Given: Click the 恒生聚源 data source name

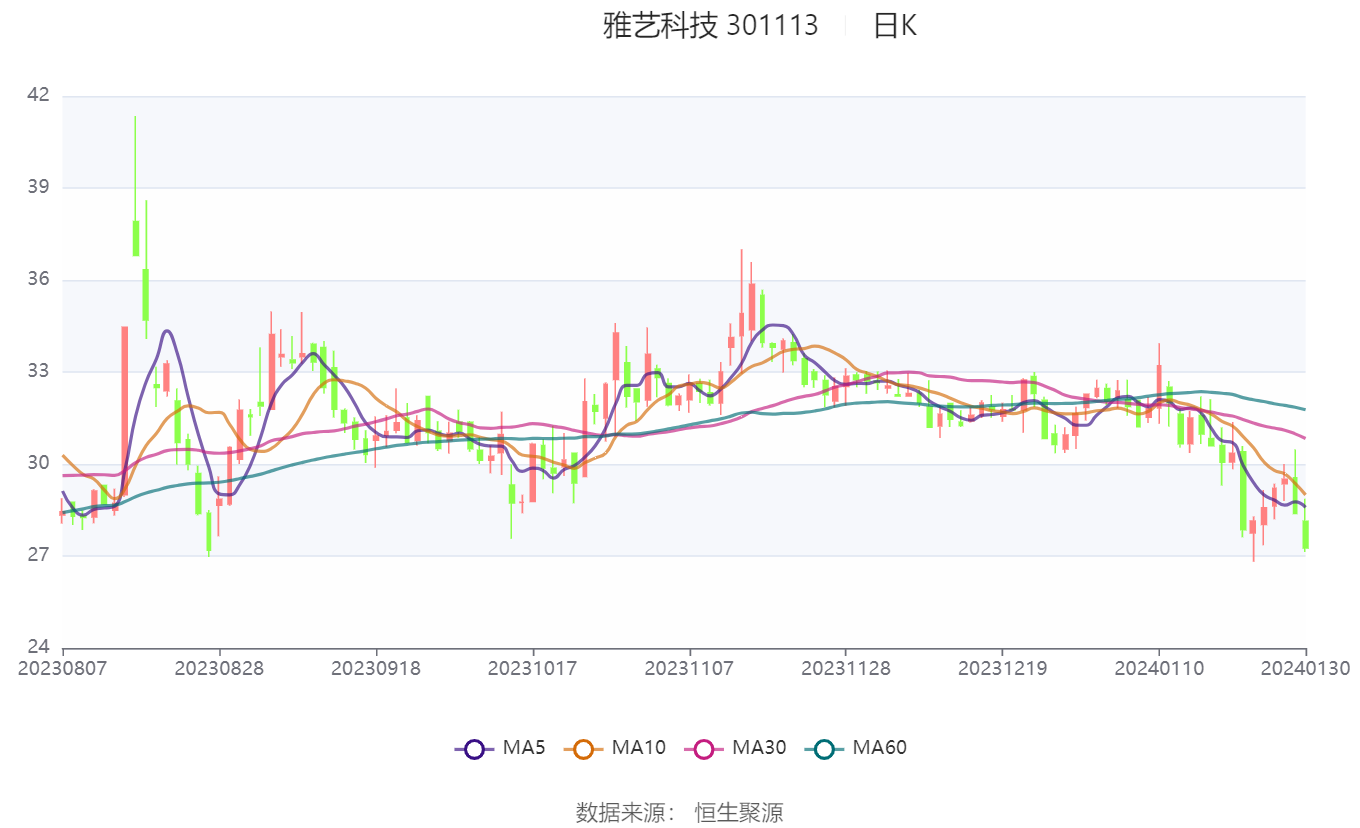Looking at the screenshot, I should (x=739, y=812).
